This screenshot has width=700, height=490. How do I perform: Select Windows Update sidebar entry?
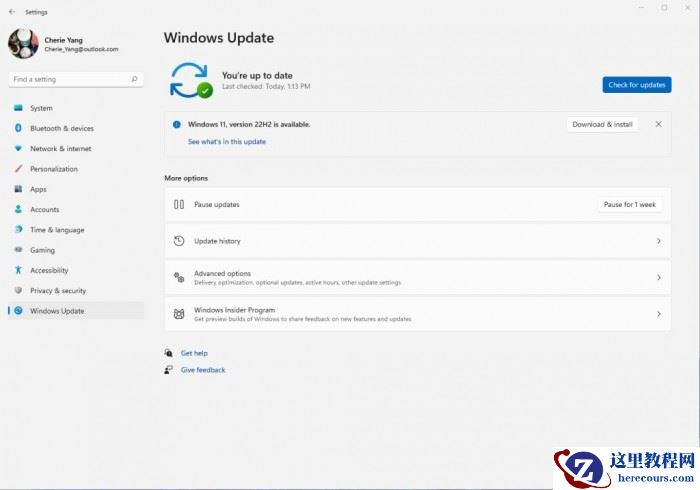76,311
